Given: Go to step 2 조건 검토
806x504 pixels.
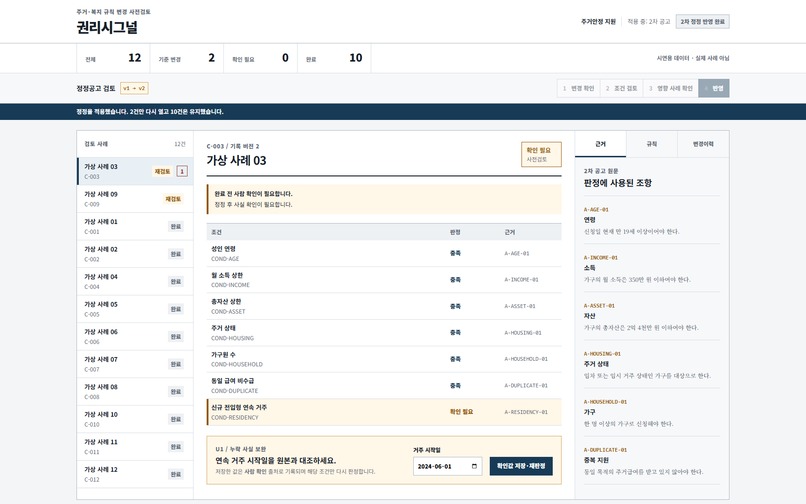Looking at the screenshot, I should coord(621,88).
